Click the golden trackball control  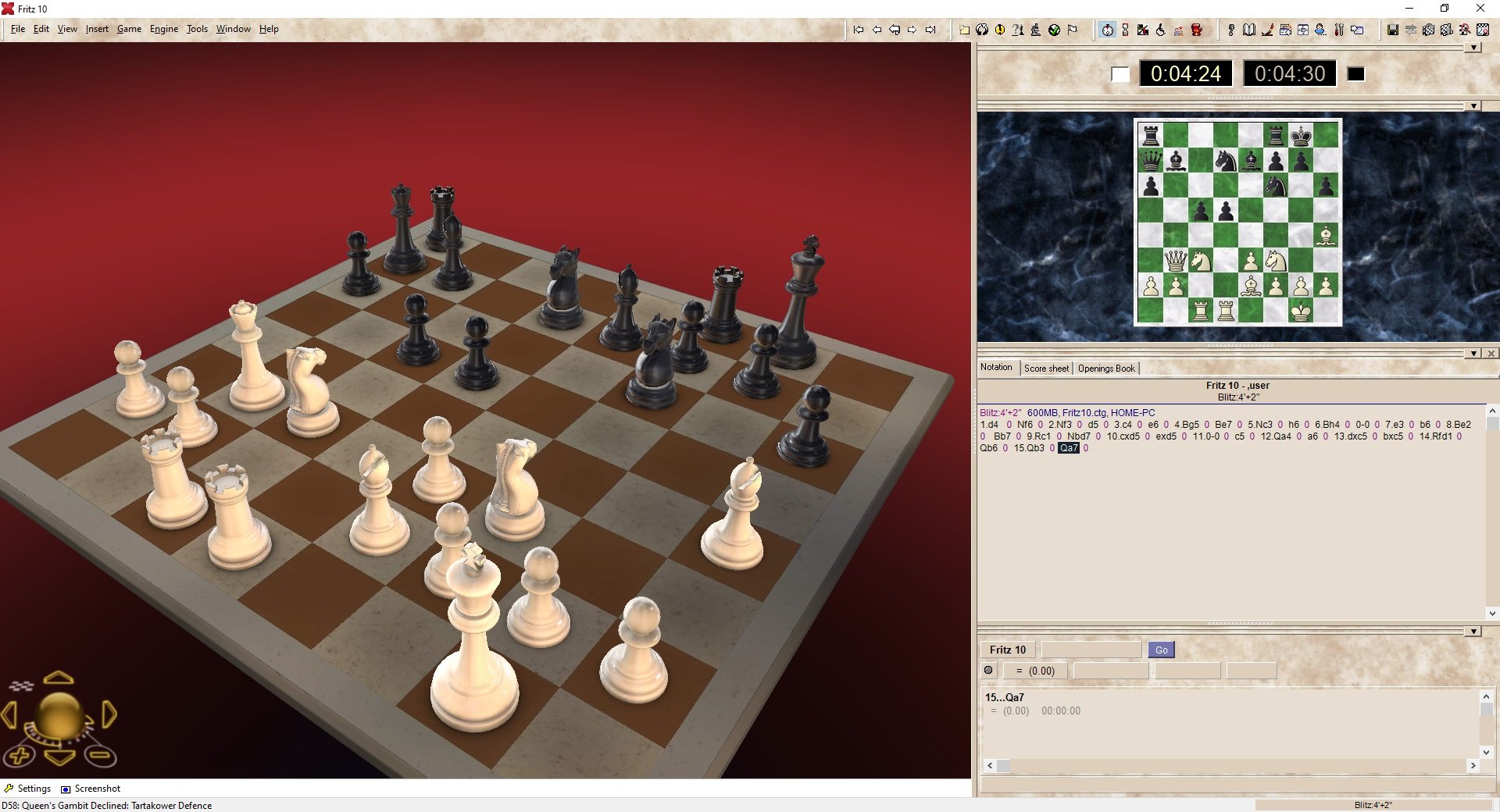tap(59, 714)
